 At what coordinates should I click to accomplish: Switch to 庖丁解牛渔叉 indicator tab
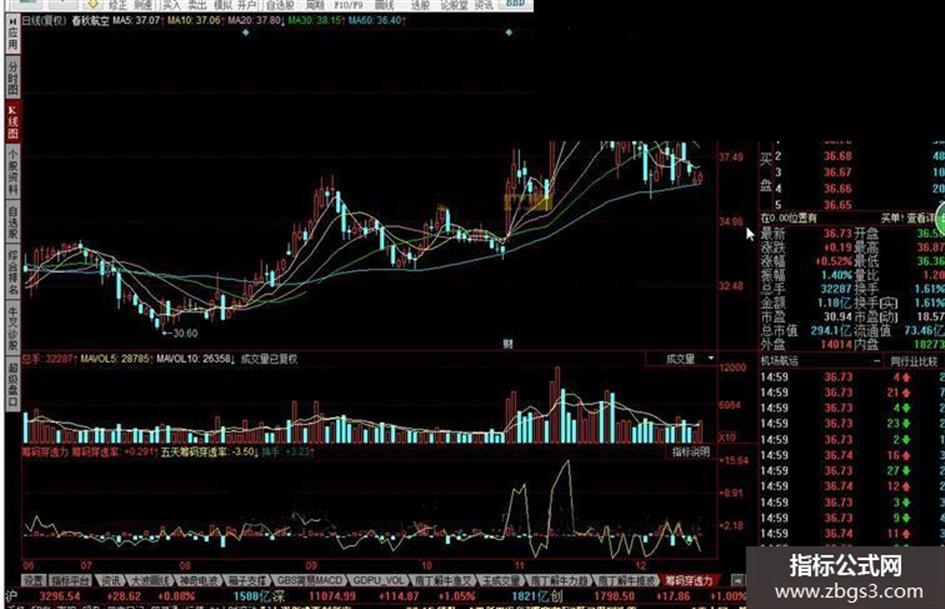pyautogui.click(x=444, y=581)
